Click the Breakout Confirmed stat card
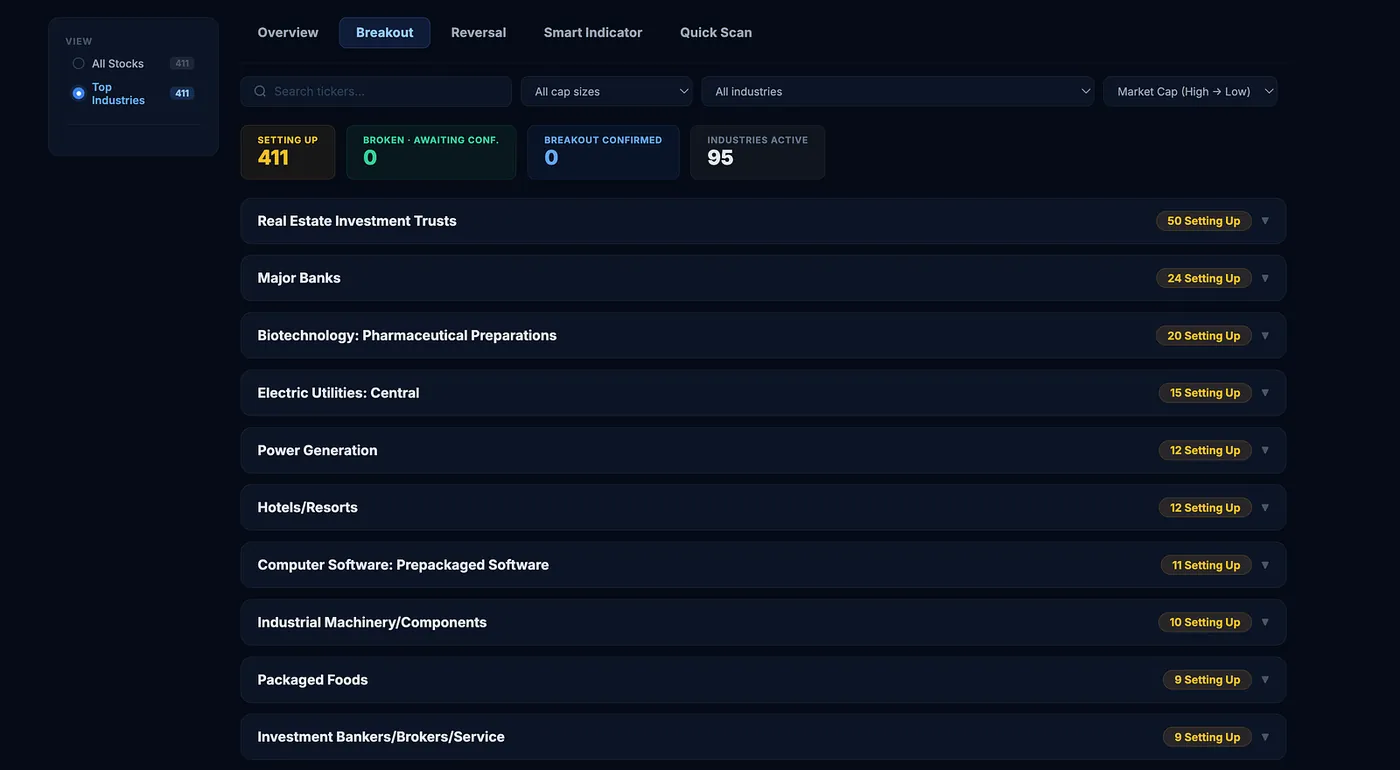This screenshot has height=770, width=1400. (x=603, y=152)
